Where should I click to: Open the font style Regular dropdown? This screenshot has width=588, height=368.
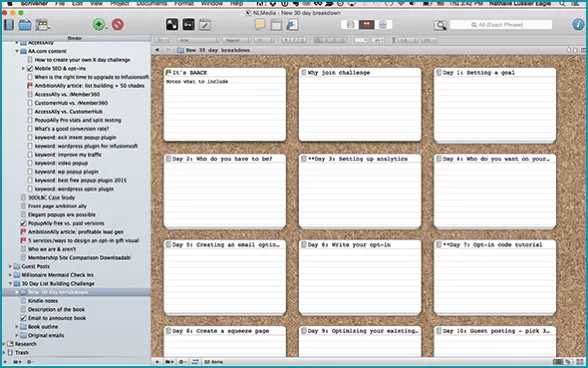coord(236,40)
